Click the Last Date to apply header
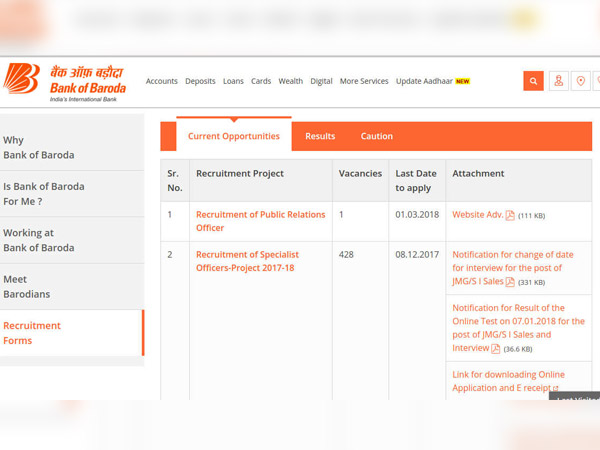Viewport: 600px width, 450px height. pyautogui.click(x=416, y=181)
